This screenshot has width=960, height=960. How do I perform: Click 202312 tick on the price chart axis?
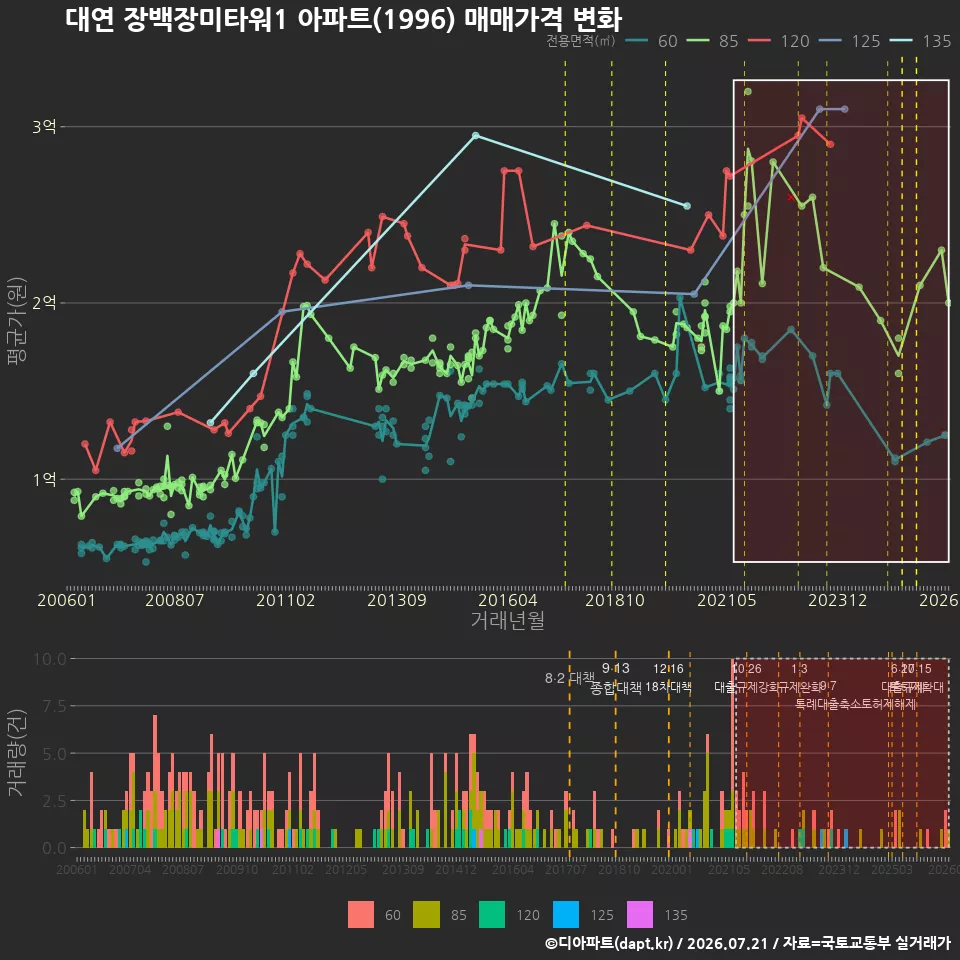pos(838,600)
